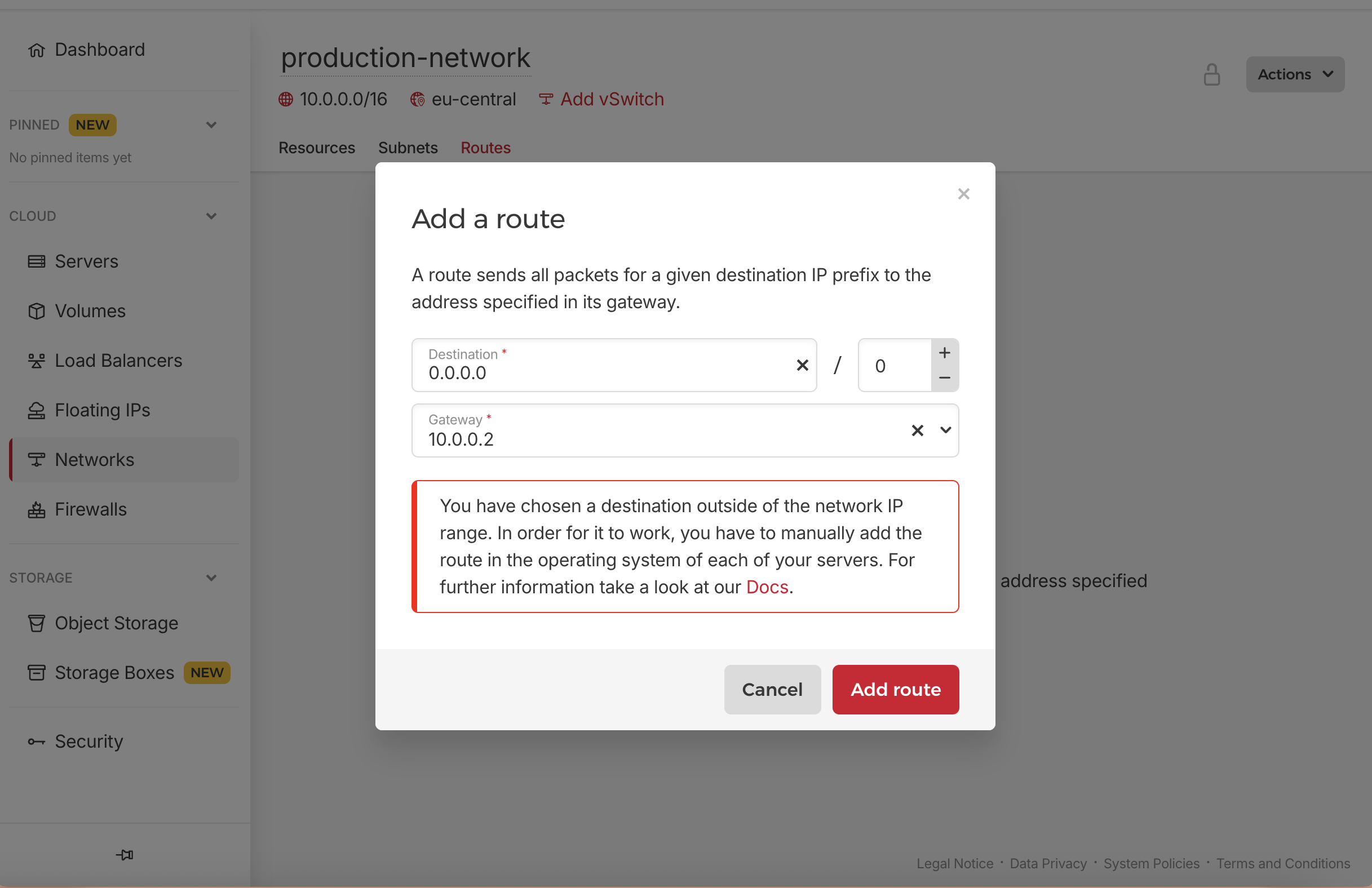The image size is (1372, 888).
Task: Open the Docs link in warning
Action: click(767, 587)
